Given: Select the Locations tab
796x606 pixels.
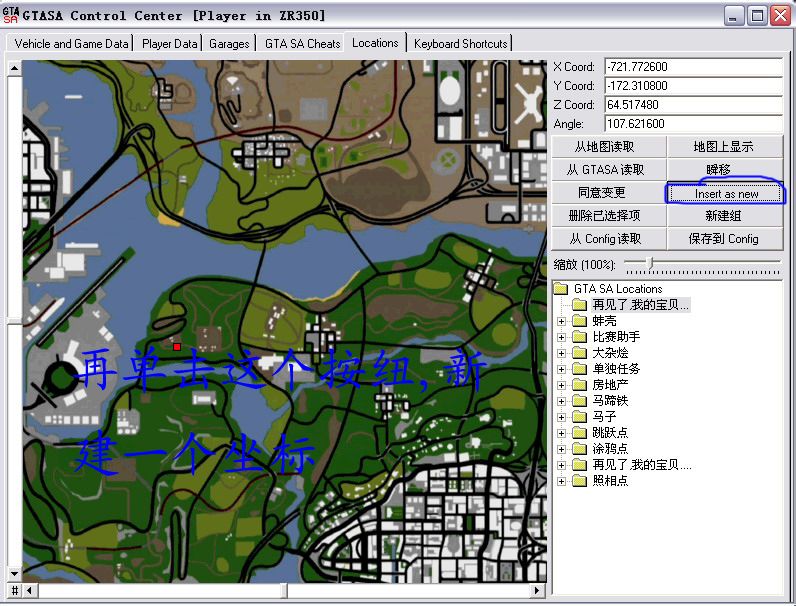Looking at the screenshot, I should point(375,43).
